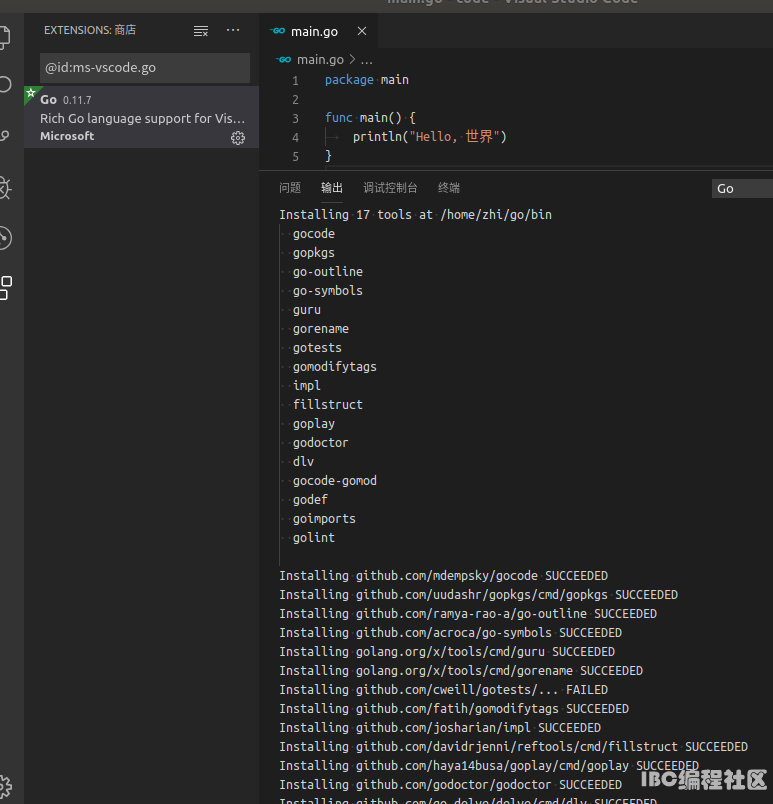
Task: Click acroca/go-symbols install line
Action: tap(451, 633)
